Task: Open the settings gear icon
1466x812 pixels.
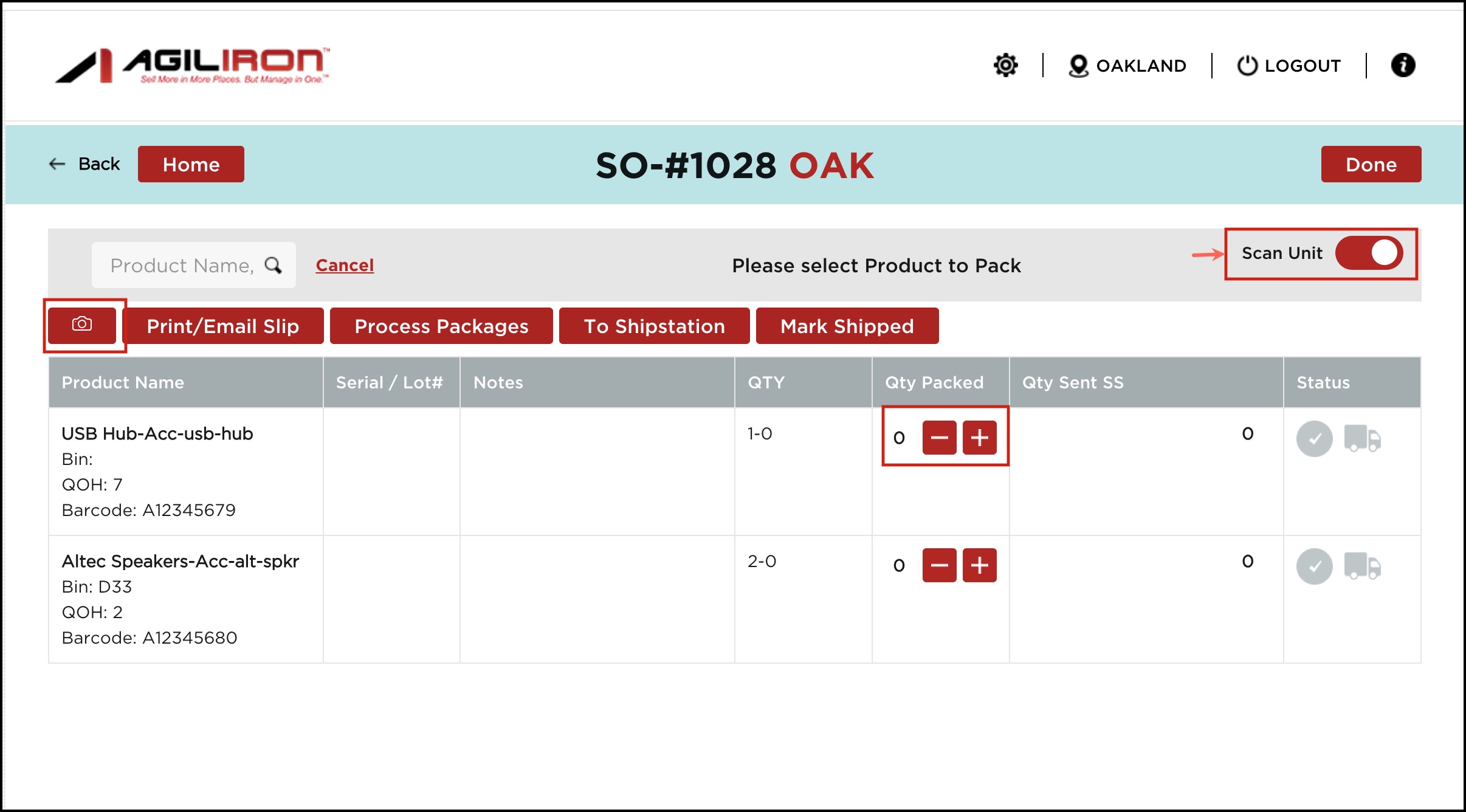Action: coord(1005,65)
